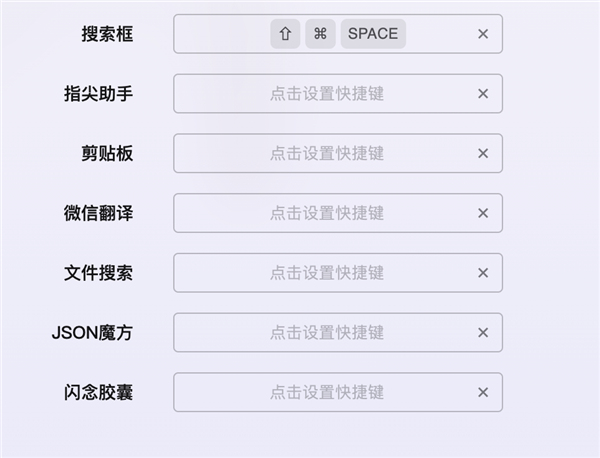Viewport: 600px width, 458px height.
Task: Set a shortcut in the 指尖助手 field
Action: 327,94
